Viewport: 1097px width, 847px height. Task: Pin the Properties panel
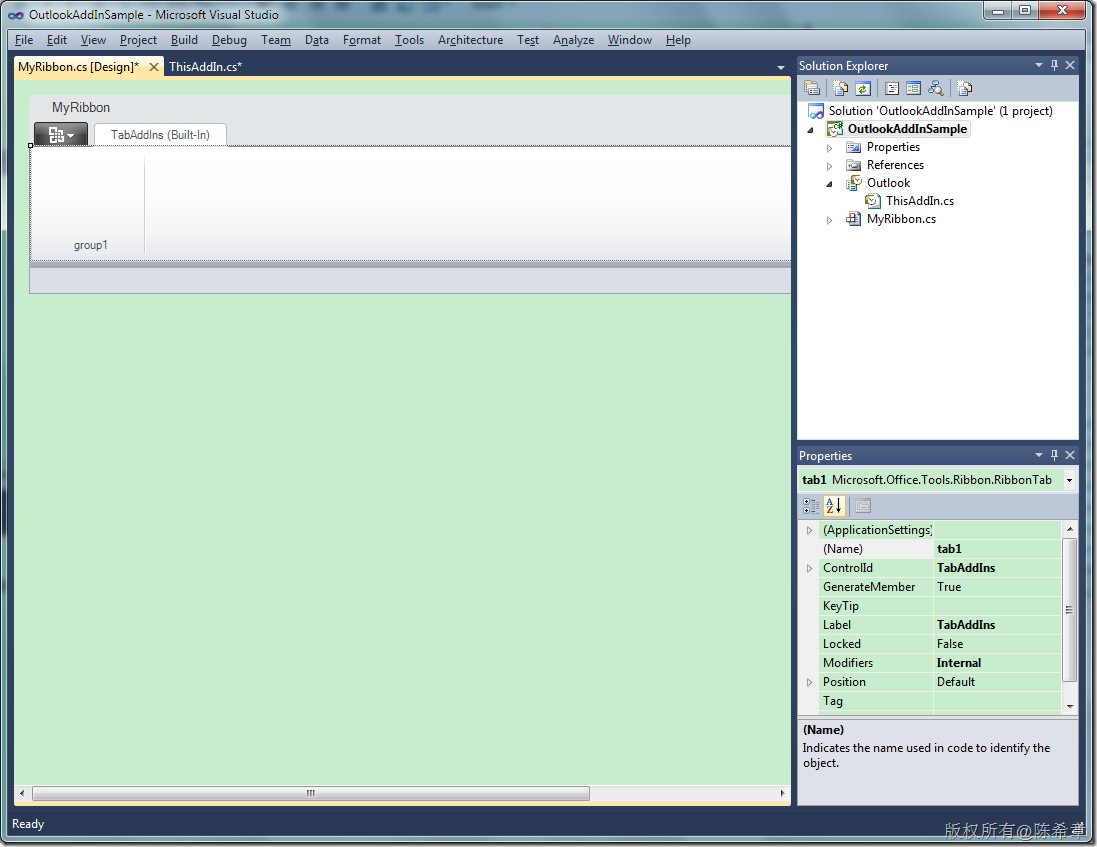click(x=1054, y=455)
